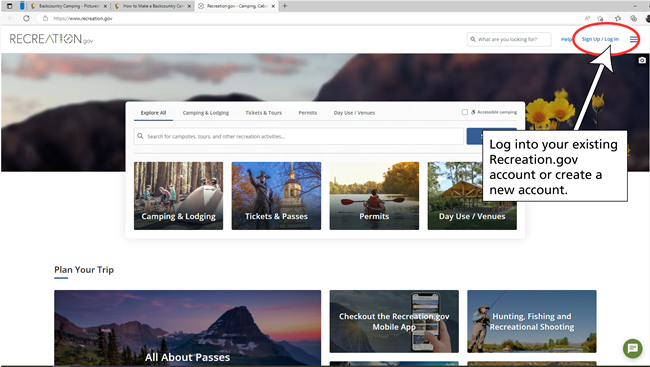Viewport: 650px width, 367px height.
Task: Close the Recreation.gov browser tab
Action: [x=273, y=6]
